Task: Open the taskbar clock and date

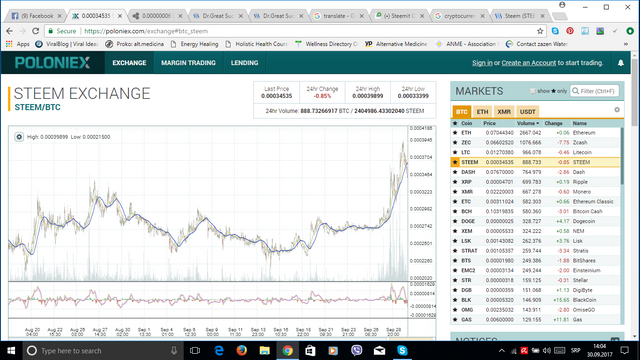Action: coord(600,351)
